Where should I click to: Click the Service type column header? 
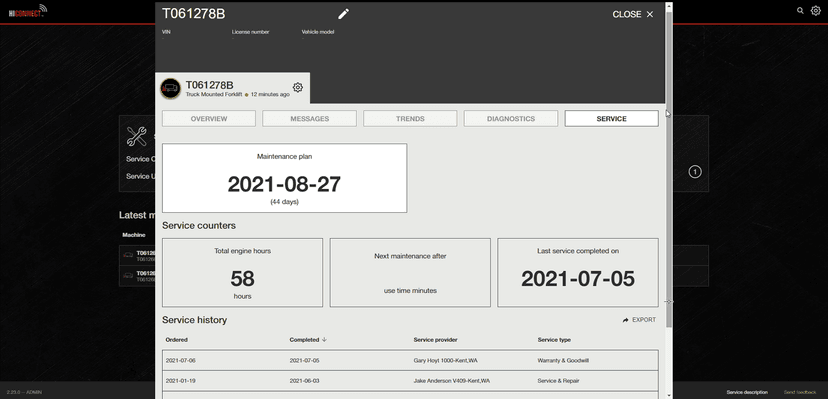click(554, 339)
